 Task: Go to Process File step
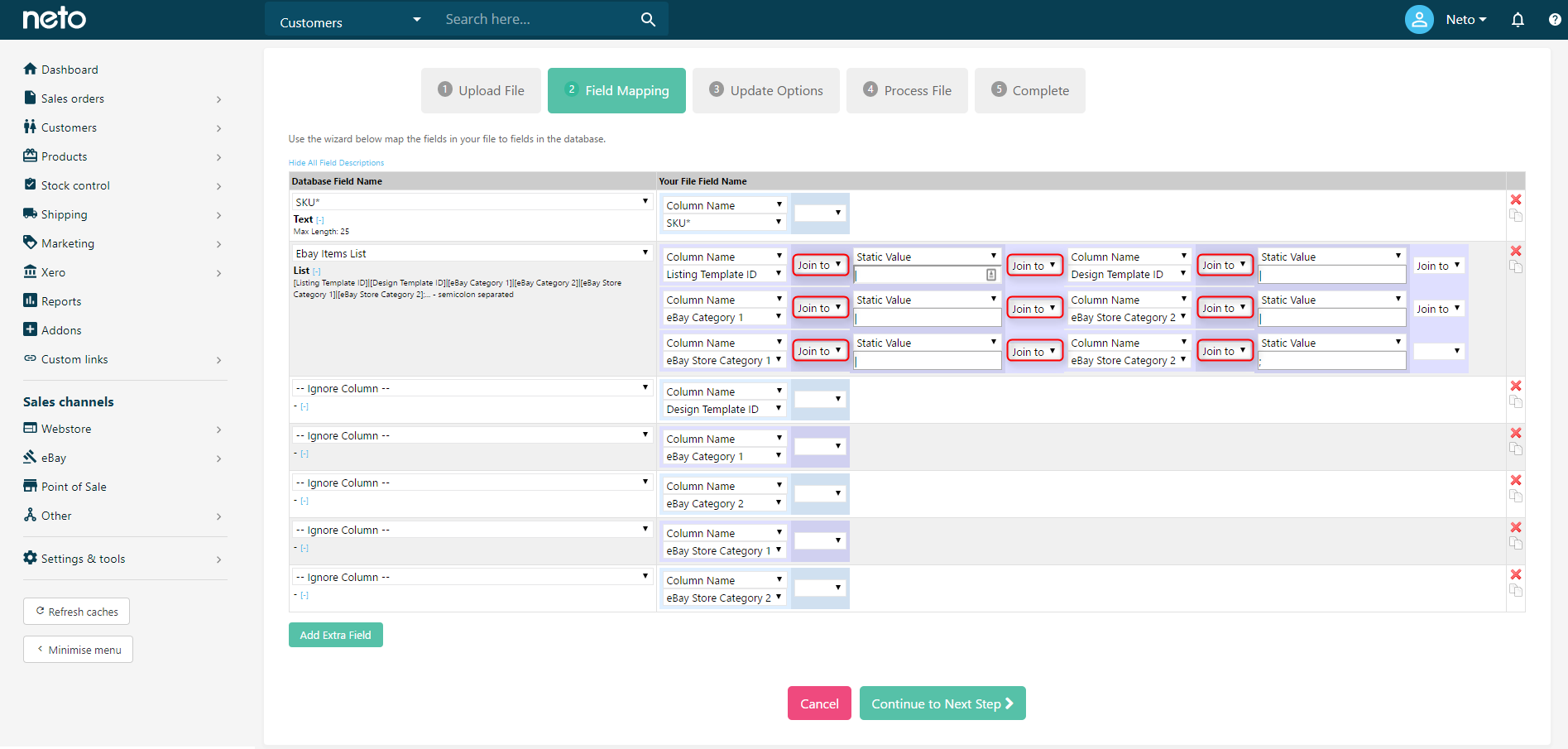coord(907,90)
